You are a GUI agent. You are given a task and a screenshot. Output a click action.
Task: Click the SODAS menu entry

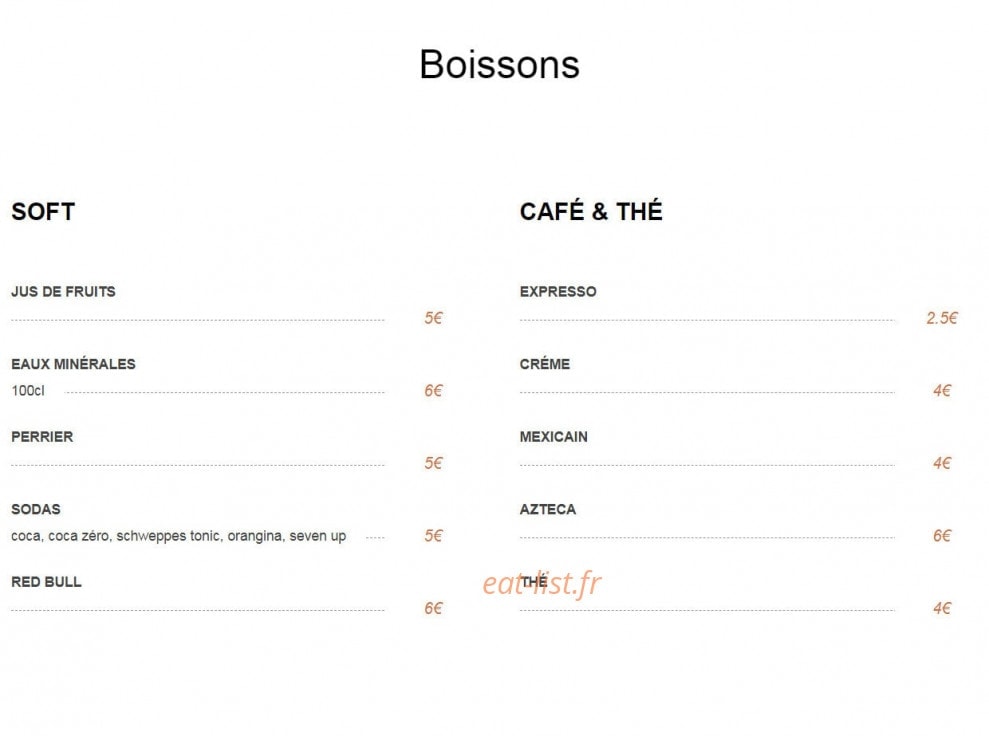[x=36, y=509]
